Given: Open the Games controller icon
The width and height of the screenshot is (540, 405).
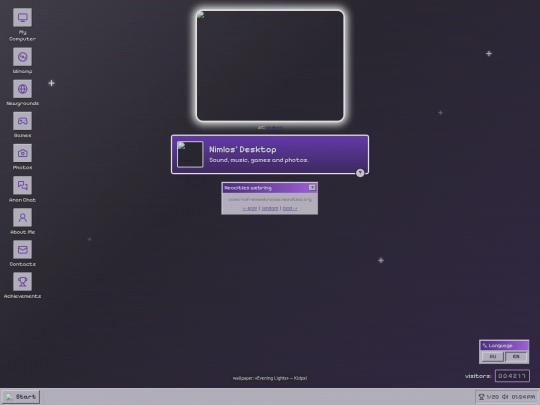Looking at the screenshot, I should tap(22, 121).
